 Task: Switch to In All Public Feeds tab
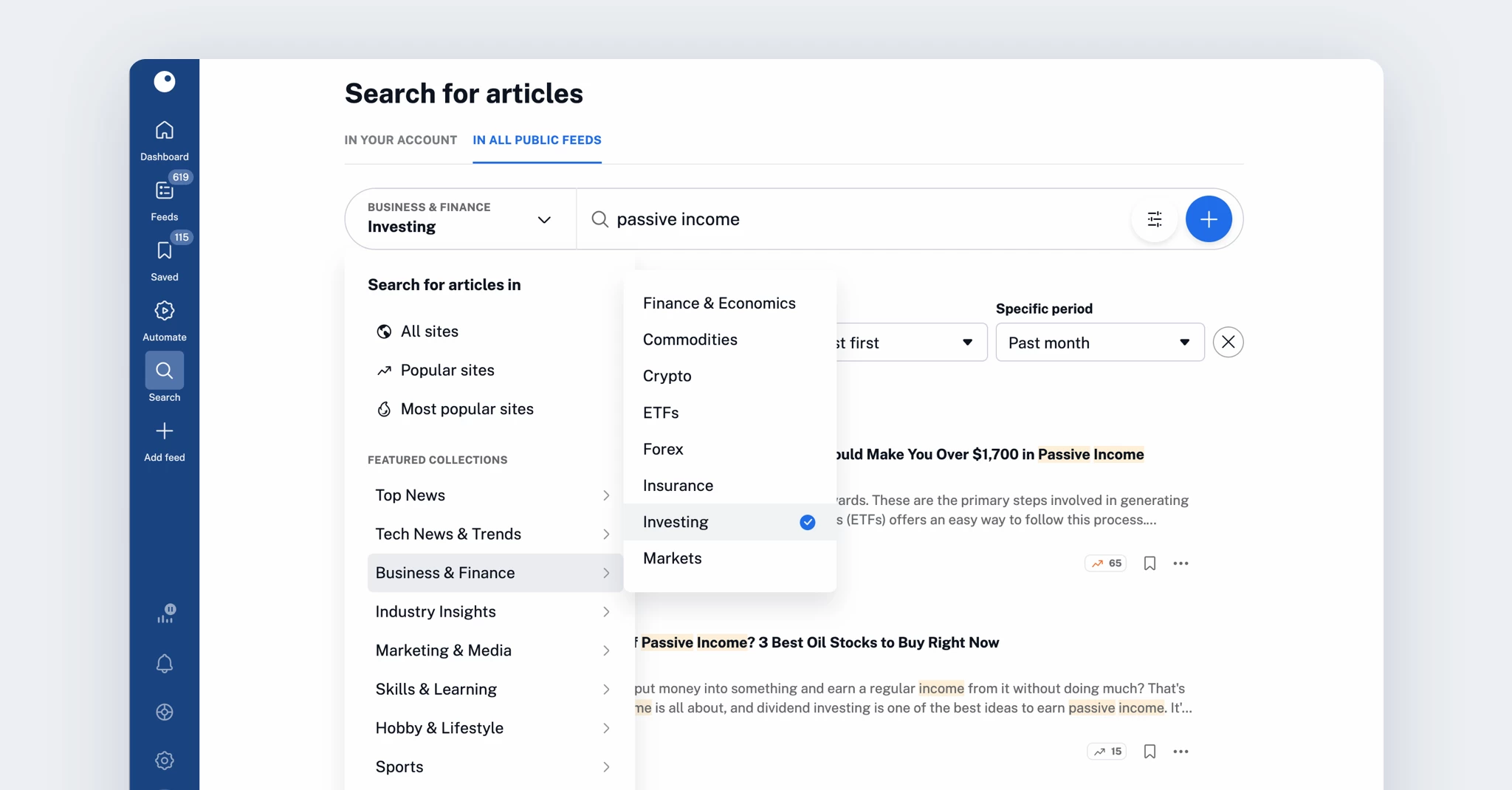[x=537, y=140]
